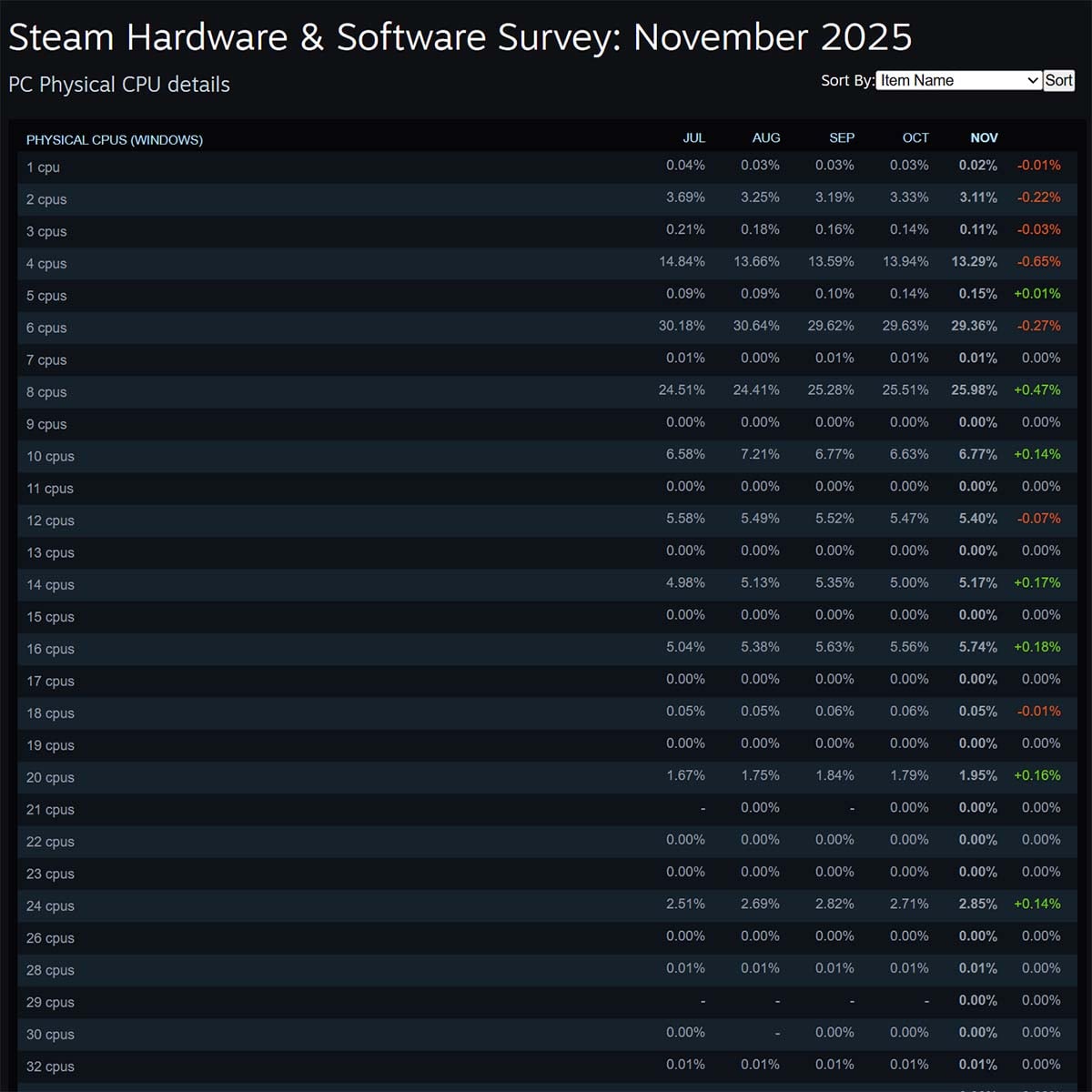Expand the 8 cpus row
The width and height of the screenshot is (1092, 1092).
tap(46, 392)
